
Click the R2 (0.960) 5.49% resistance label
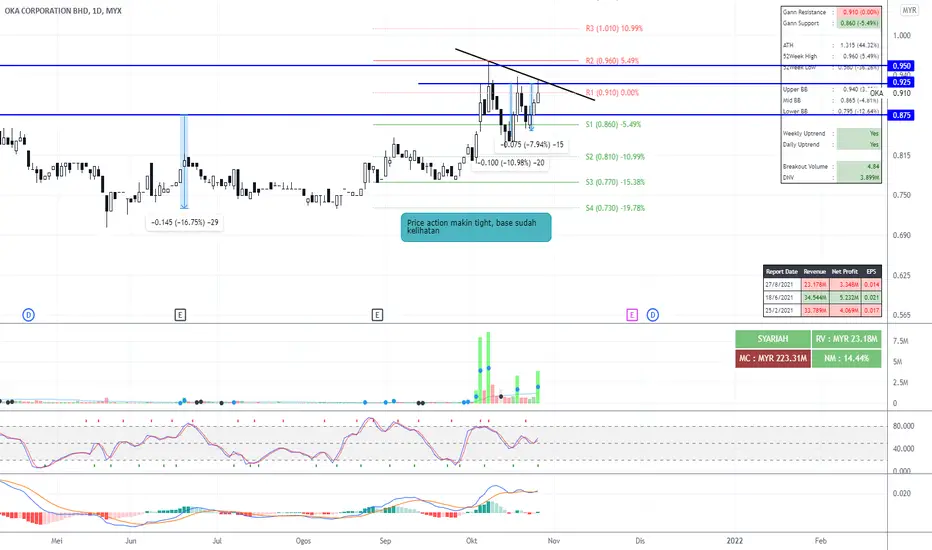(612, 61)
